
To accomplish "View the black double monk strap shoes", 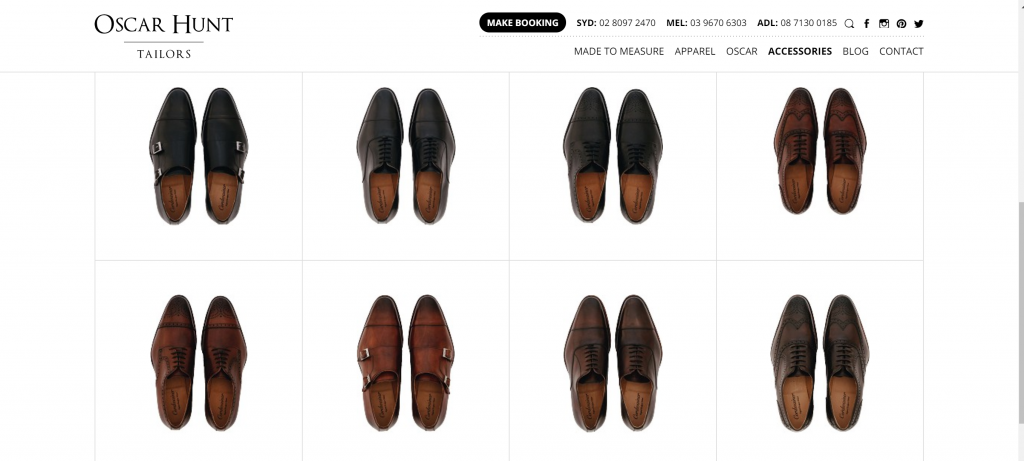I will [x=198, y=155].
